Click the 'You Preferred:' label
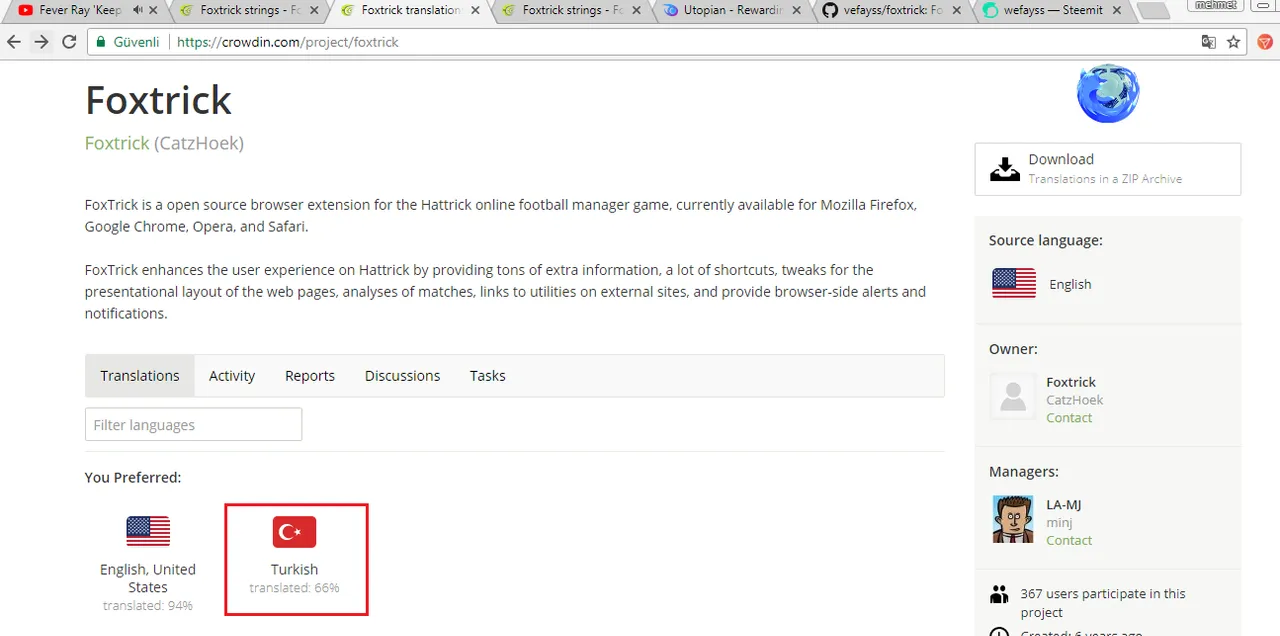This screenshot has width=1280, height=636. click(133, 478)
